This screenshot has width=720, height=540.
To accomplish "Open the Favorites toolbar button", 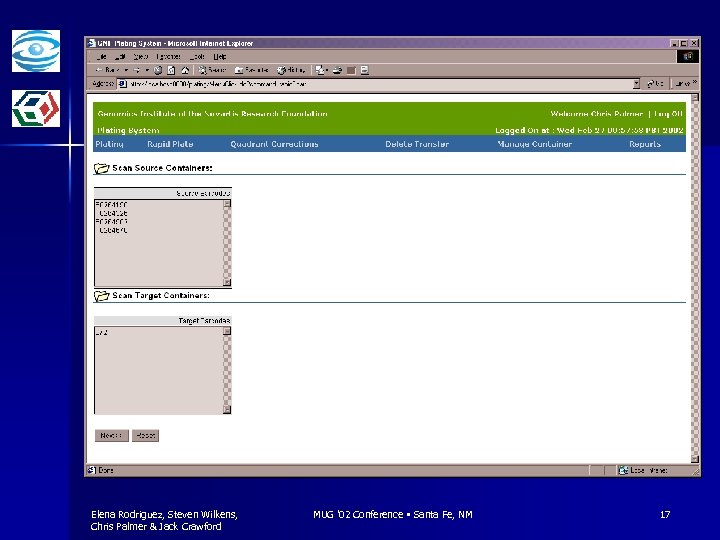I will pos(251,70).
